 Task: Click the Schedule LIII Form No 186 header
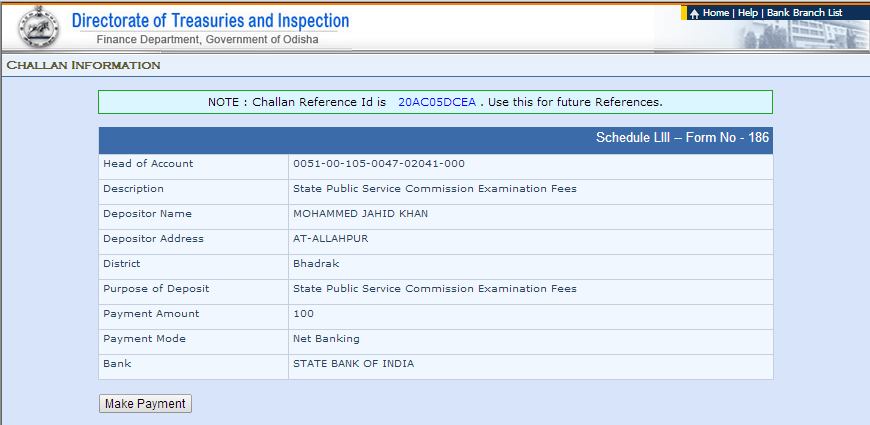tap(682, 137)
